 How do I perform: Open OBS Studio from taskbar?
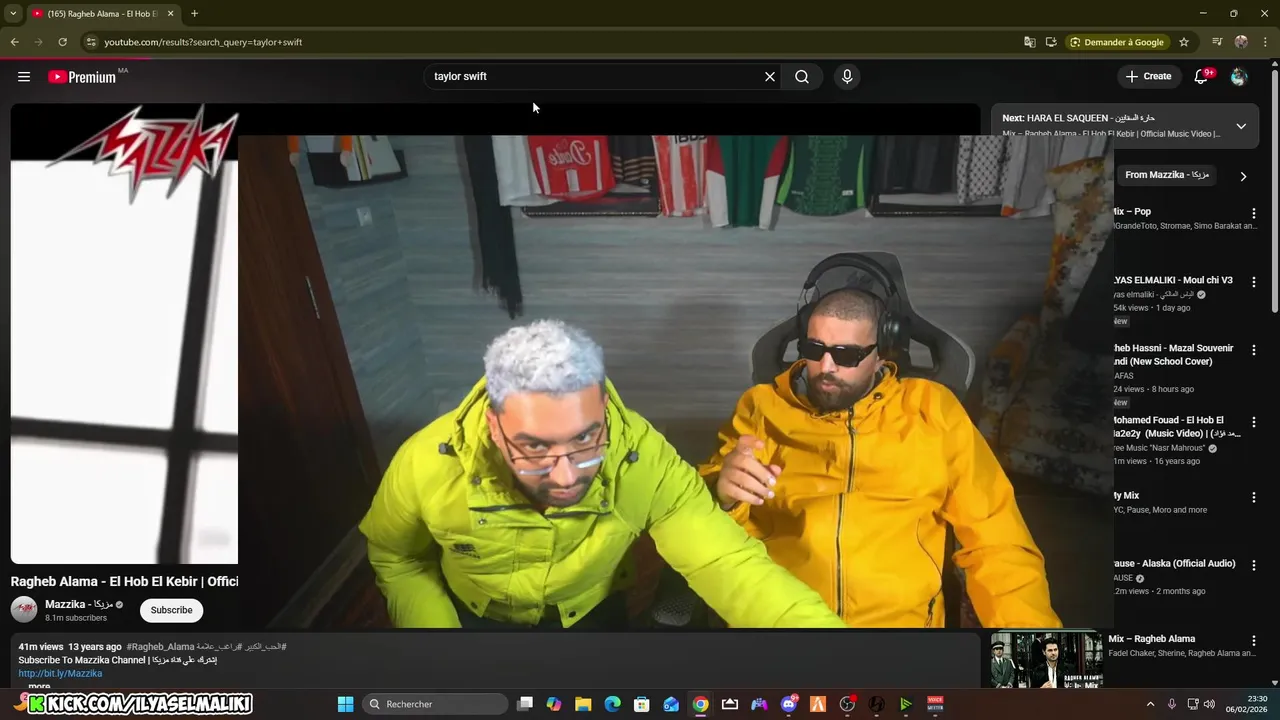pyautogui.click(x=847, y=704)
